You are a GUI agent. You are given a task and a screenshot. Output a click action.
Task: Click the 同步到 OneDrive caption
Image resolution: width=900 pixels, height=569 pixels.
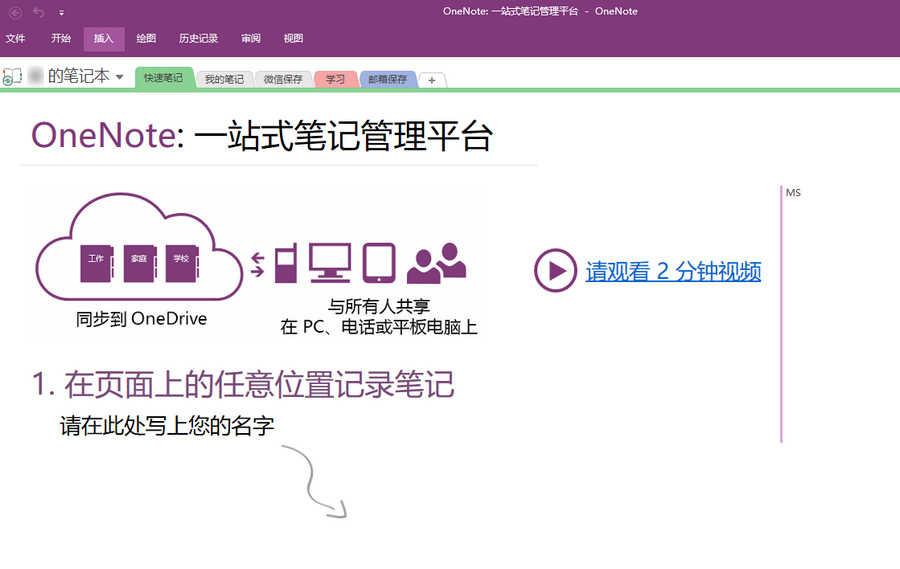coord(141,319)
